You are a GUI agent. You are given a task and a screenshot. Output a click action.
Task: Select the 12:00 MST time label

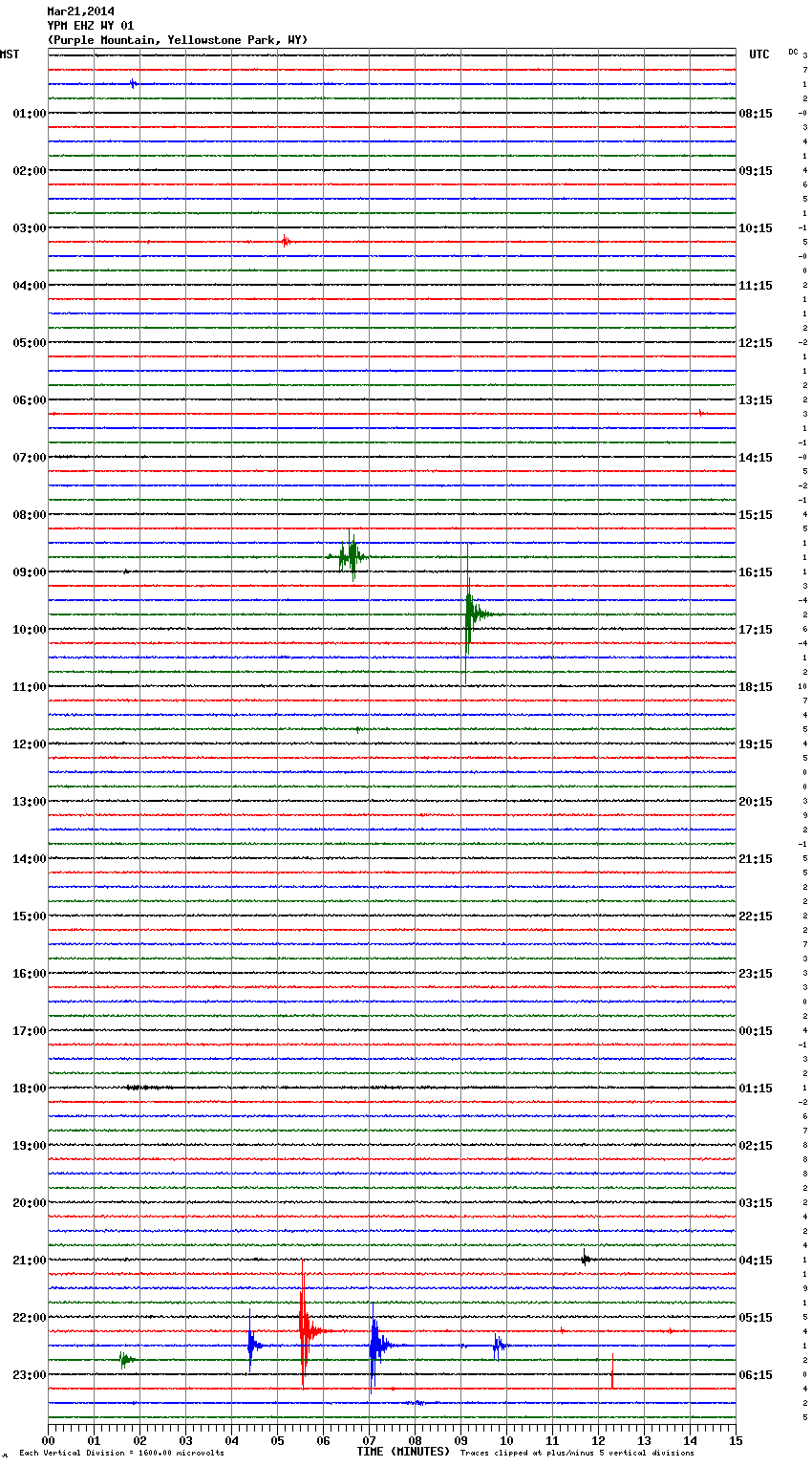point(30,744)
